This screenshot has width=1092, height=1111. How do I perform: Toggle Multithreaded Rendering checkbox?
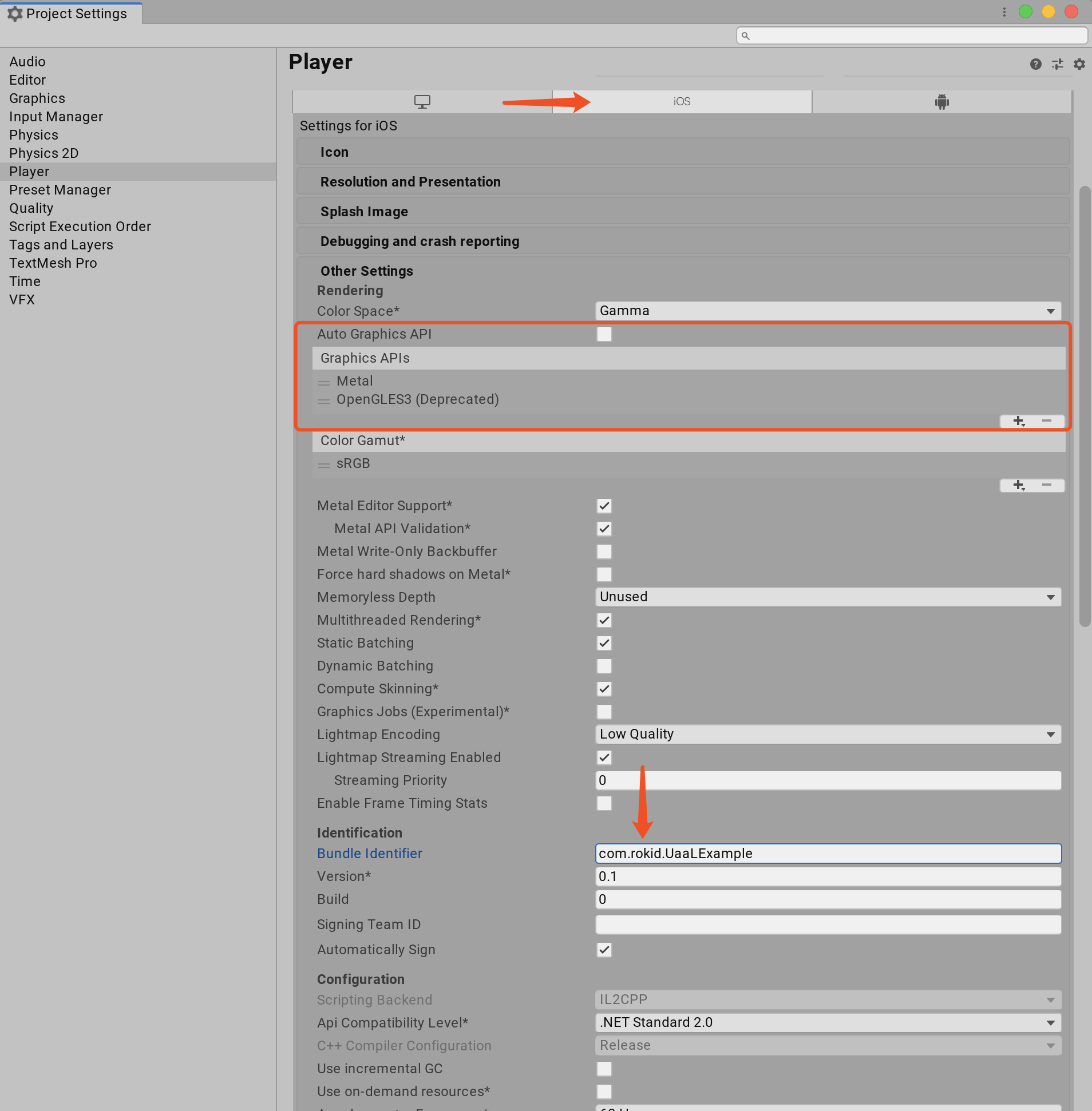pos(604,620)
